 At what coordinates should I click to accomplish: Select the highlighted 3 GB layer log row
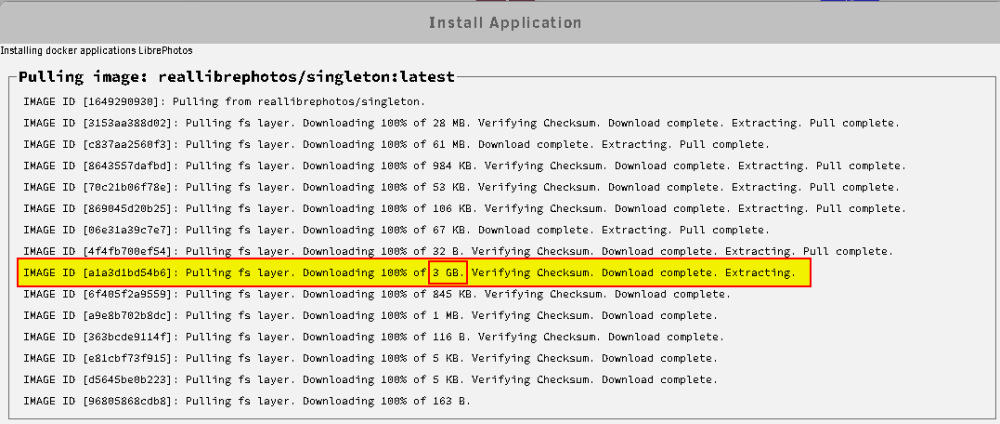[x=414, y=273]
